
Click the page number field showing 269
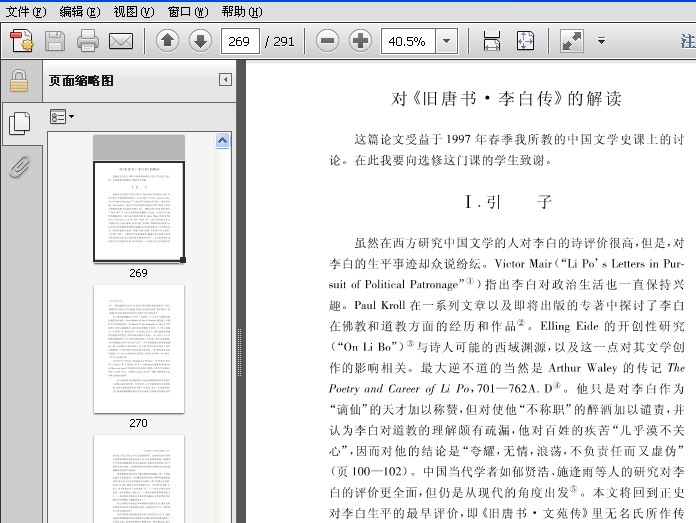240,41
